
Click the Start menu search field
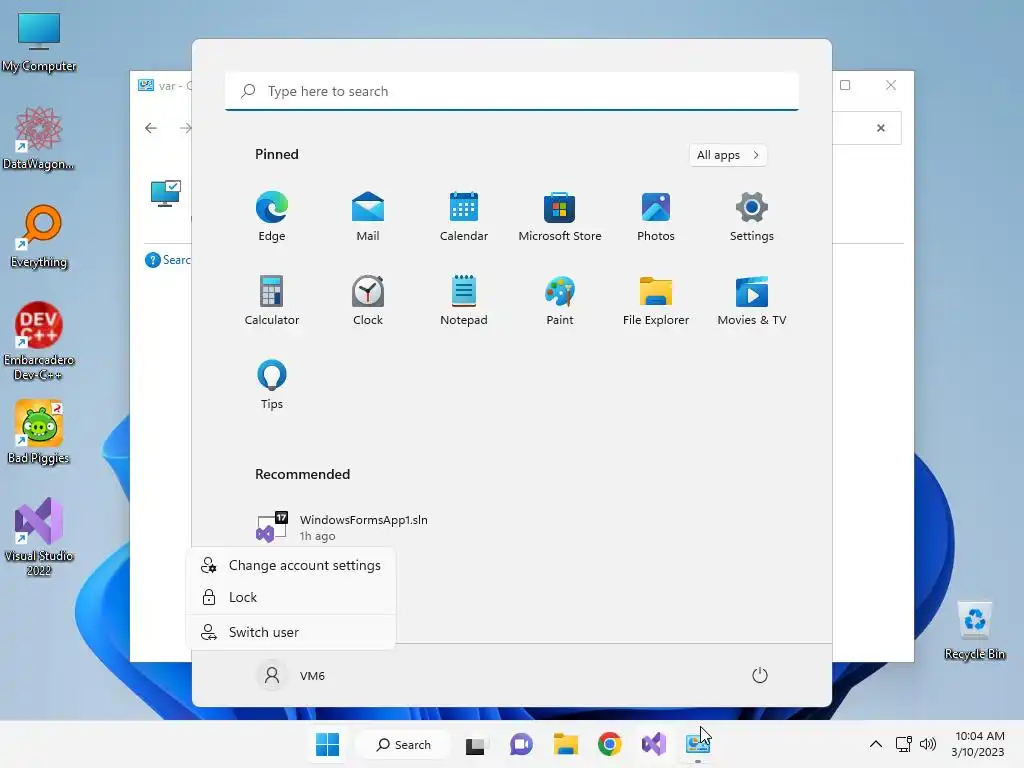pyautogui.click(x=512, y=91)
